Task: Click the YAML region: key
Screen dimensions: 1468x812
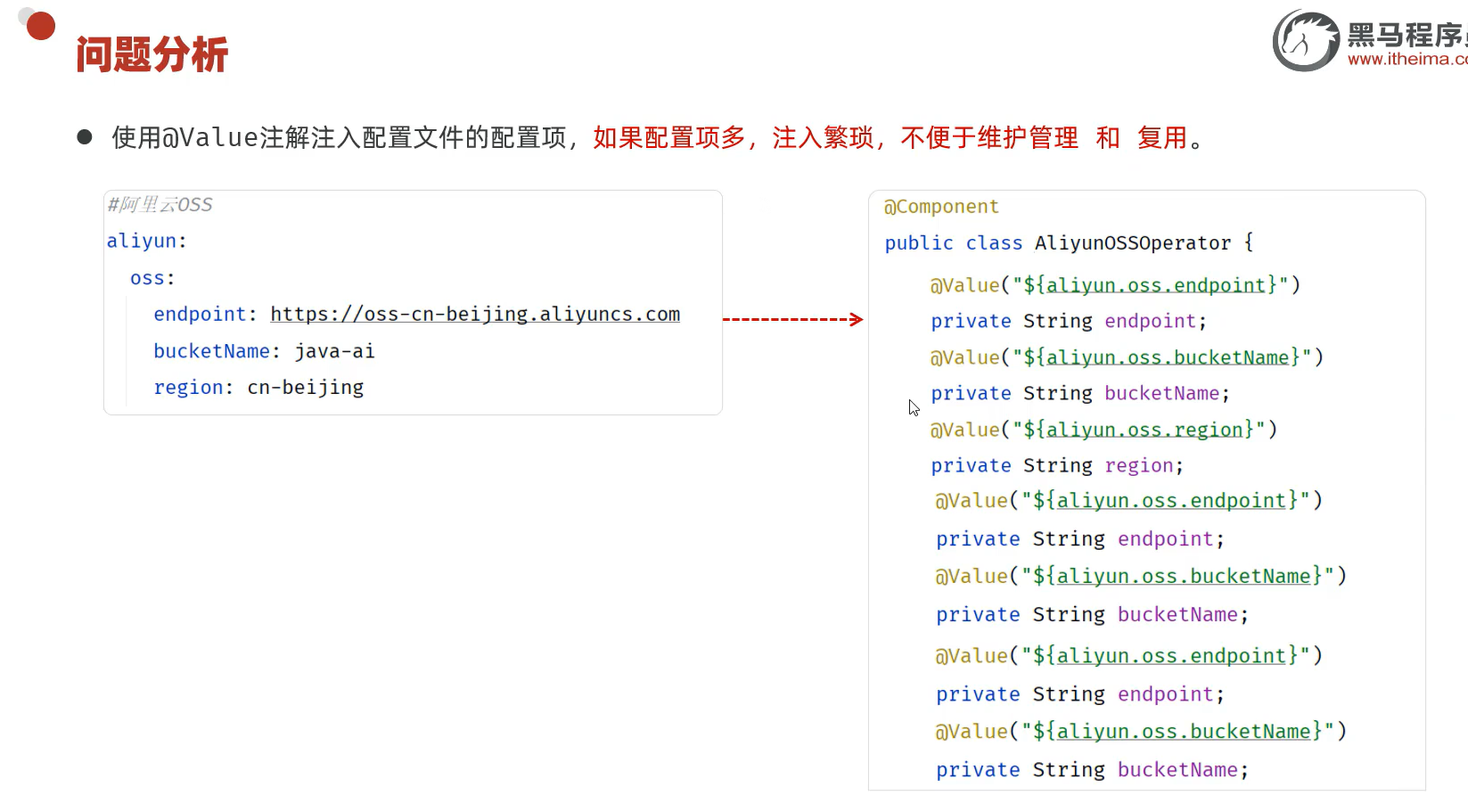Action: click(193, 388)
